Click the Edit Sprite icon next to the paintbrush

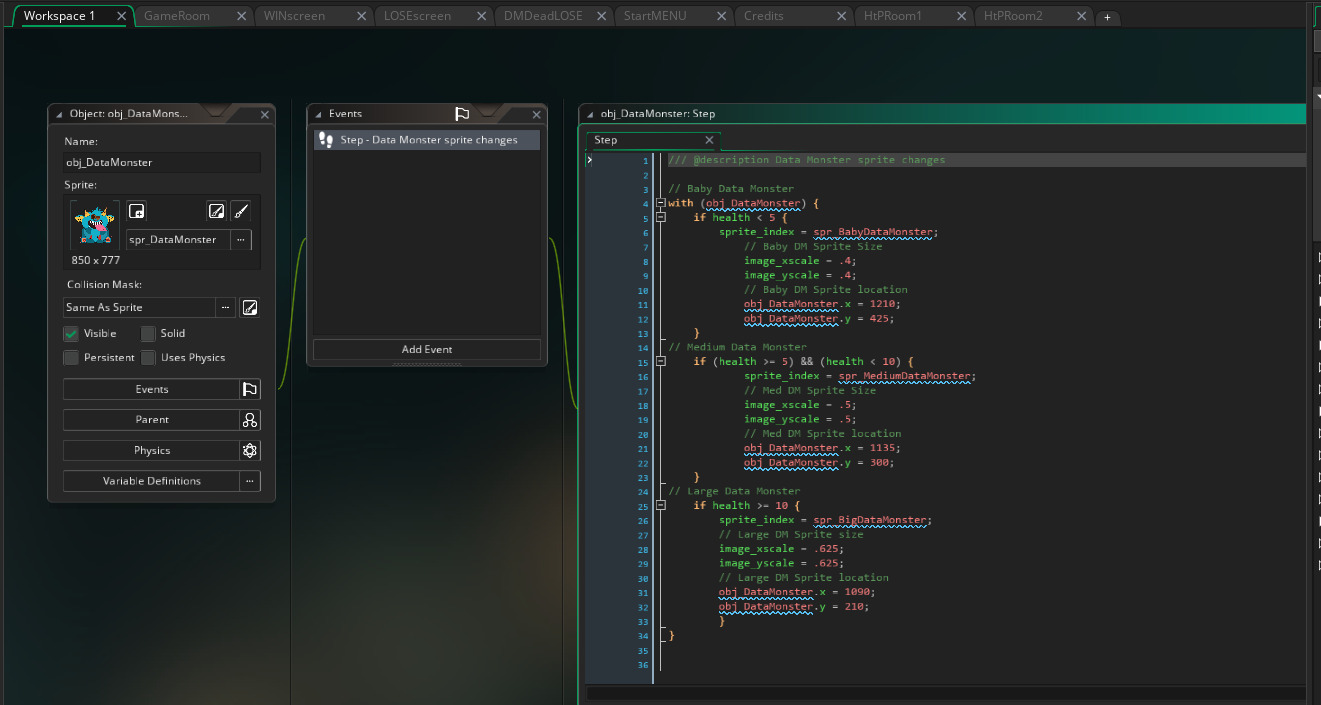[216, 211]
